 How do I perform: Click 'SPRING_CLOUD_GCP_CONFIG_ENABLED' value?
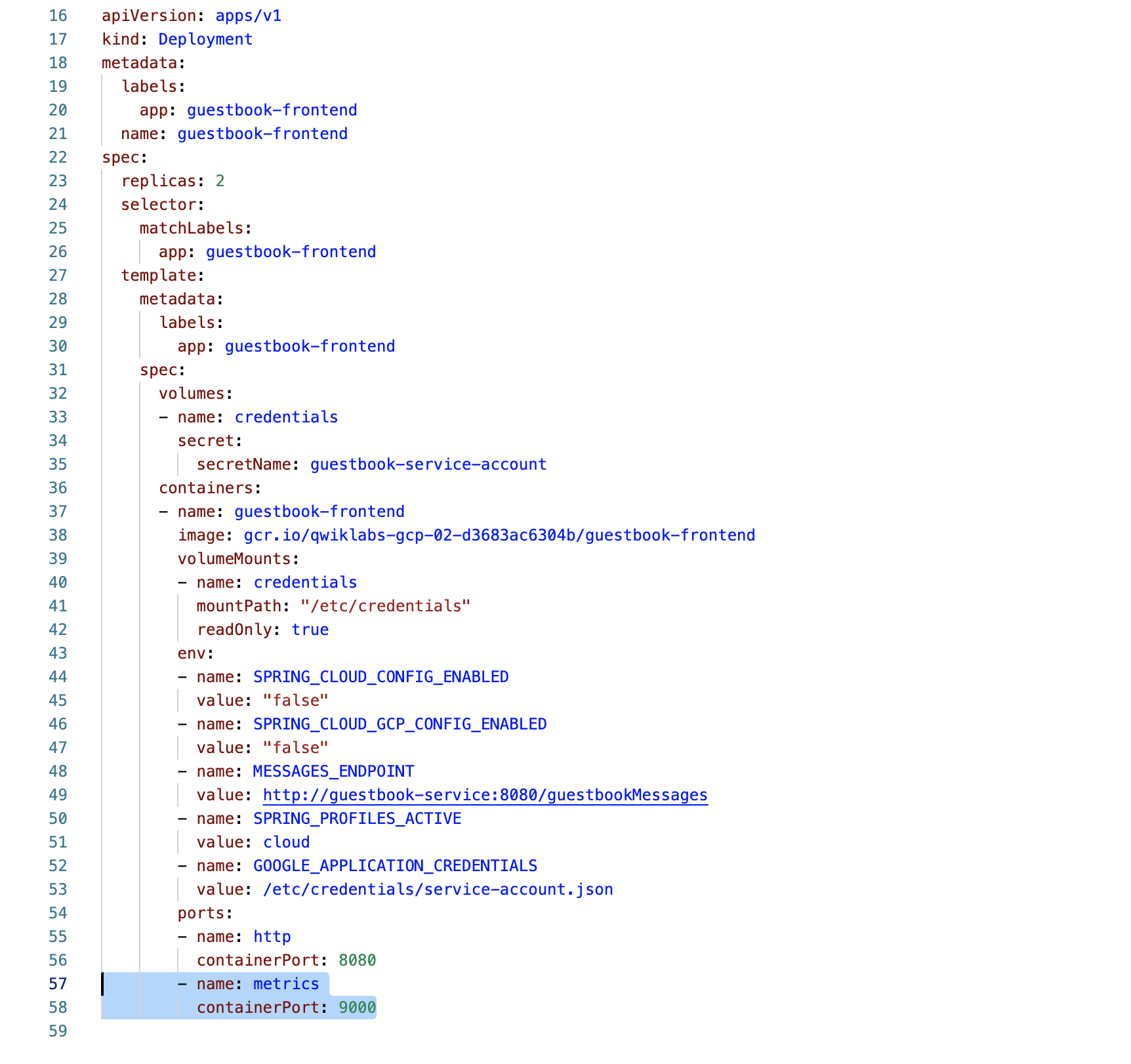pyautogui.click(x=400, y=724)
